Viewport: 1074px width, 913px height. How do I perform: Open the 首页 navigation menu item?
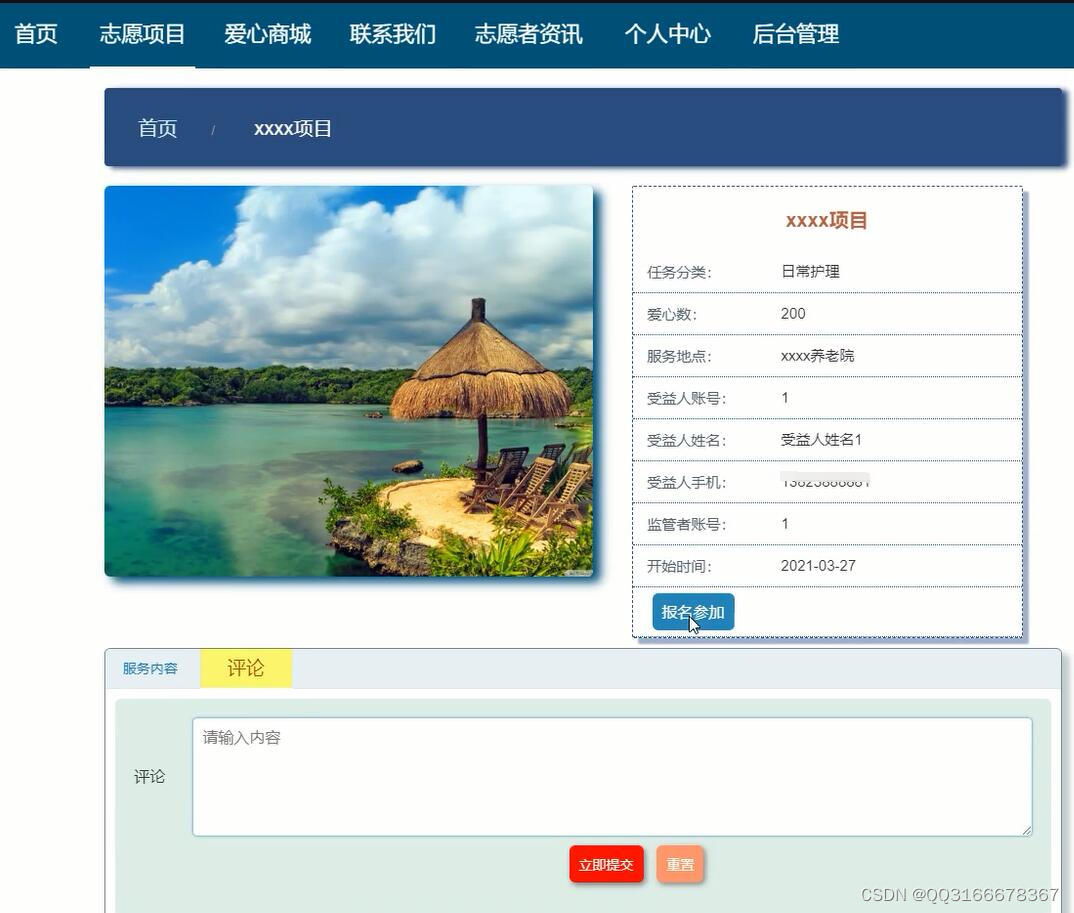coord(36,33)
